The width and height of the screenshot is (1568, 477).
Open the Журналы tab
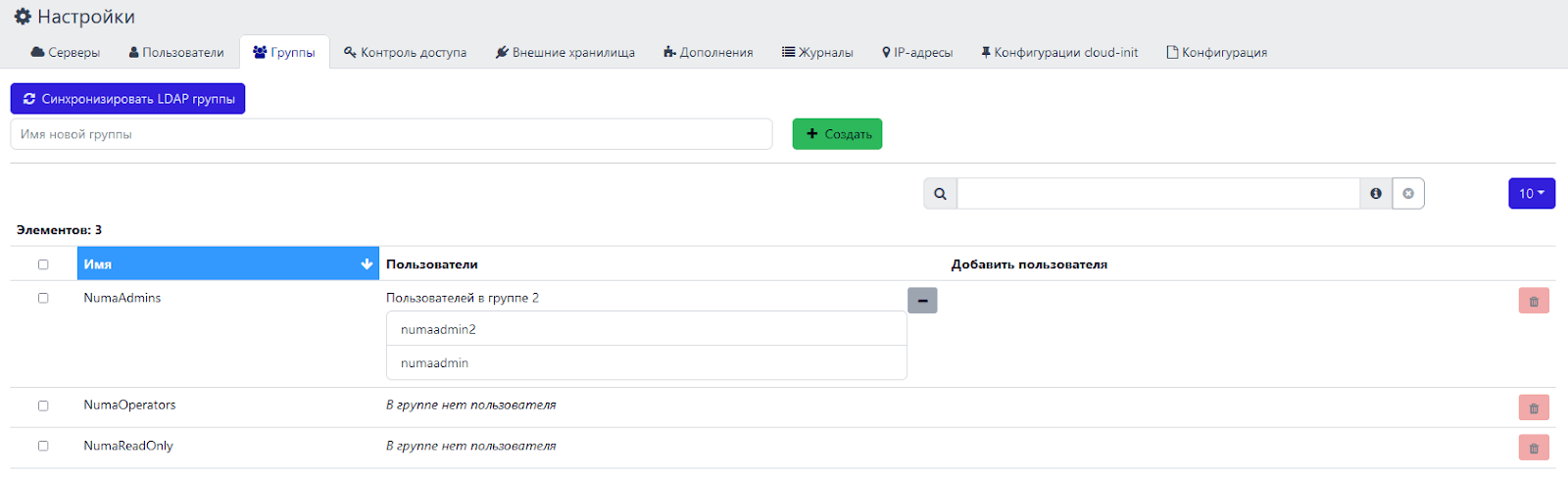(x=817, y=53)
